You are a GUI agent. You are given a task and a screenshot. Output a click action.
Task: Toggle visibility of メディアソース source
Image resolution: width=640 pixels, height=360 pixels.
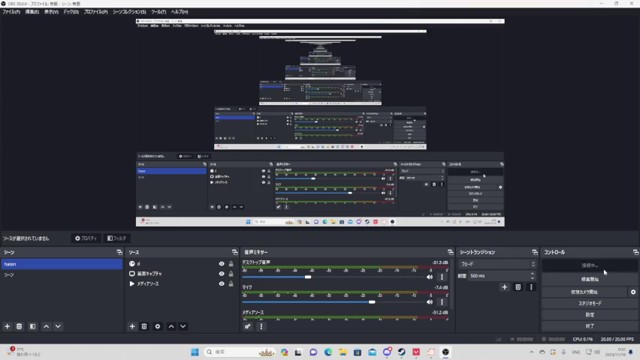(x=222, y=284)
